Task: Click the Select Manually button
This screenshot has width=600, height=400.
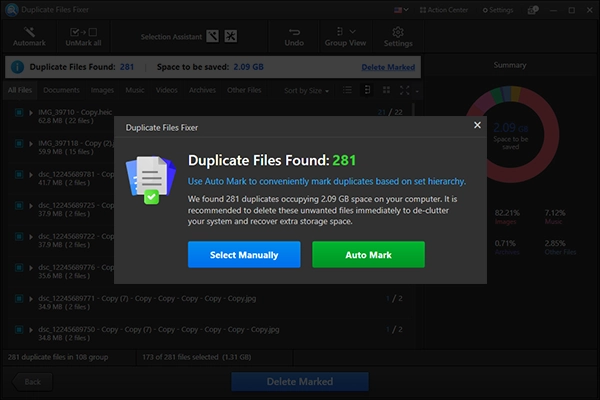Action: click(x=244, y=255)
